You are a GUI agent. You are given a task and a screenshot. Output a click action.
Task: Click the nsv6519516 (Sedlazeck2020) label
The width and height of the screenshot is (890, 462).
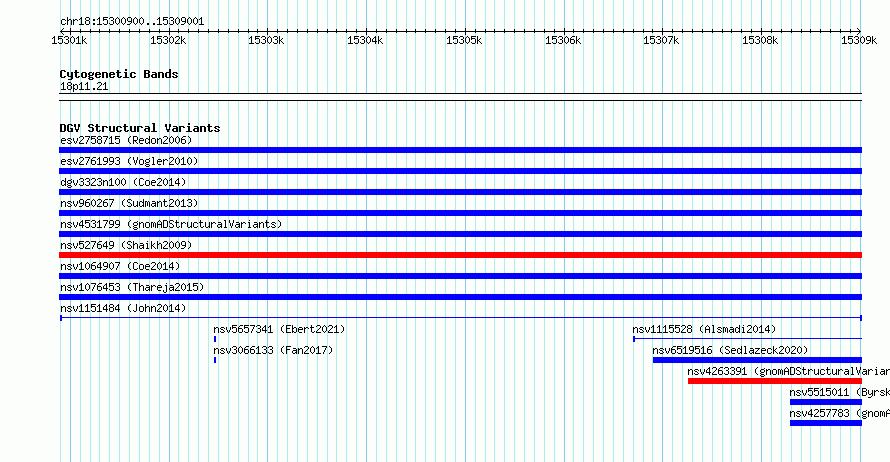pos(730,350)
